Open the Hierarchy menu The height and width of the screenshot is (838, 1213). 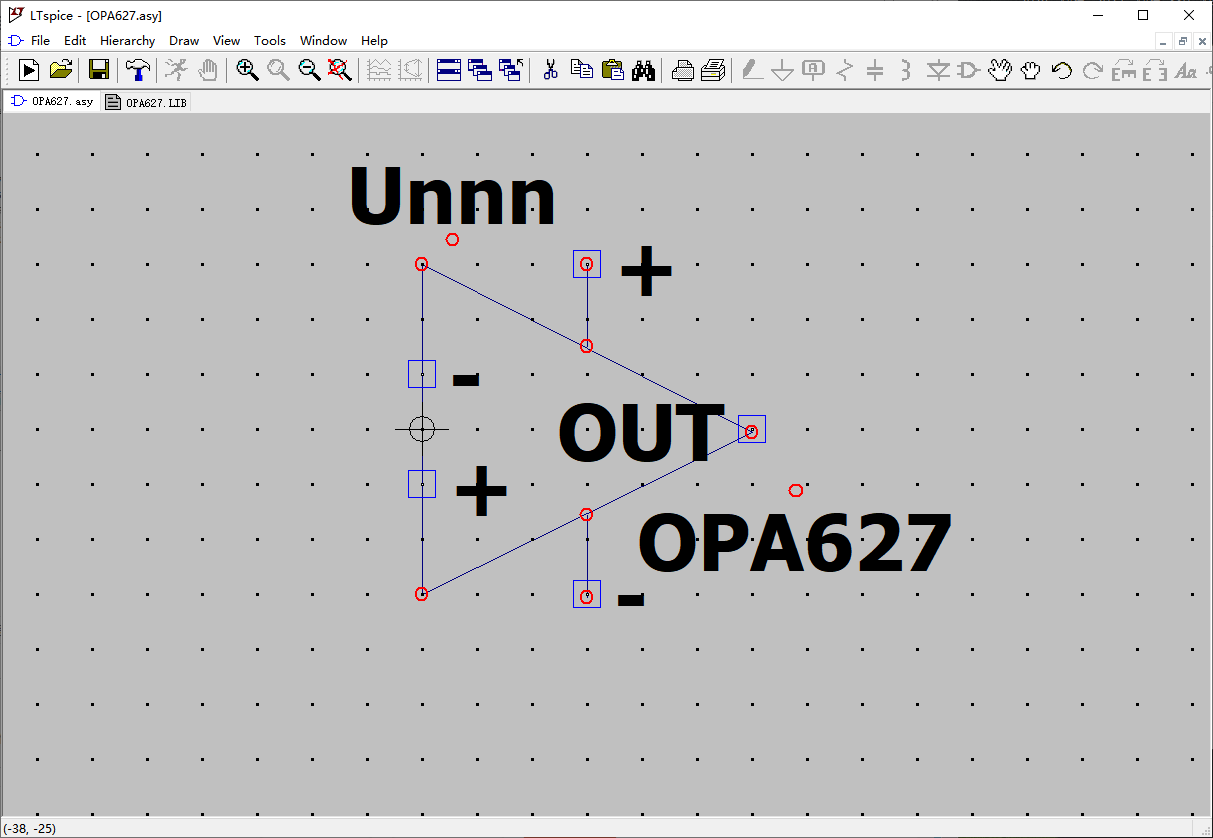(x=128, y=41)
